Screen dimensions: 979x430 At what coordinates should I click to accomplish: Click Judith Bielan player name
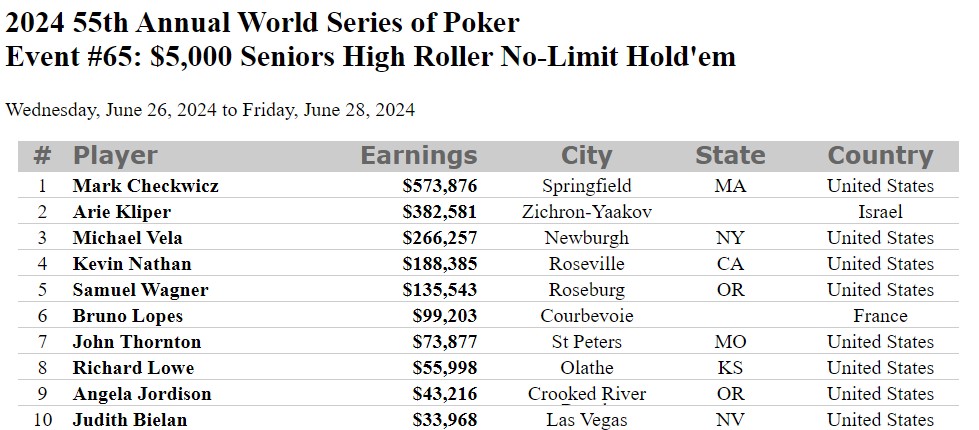point(130,420)
